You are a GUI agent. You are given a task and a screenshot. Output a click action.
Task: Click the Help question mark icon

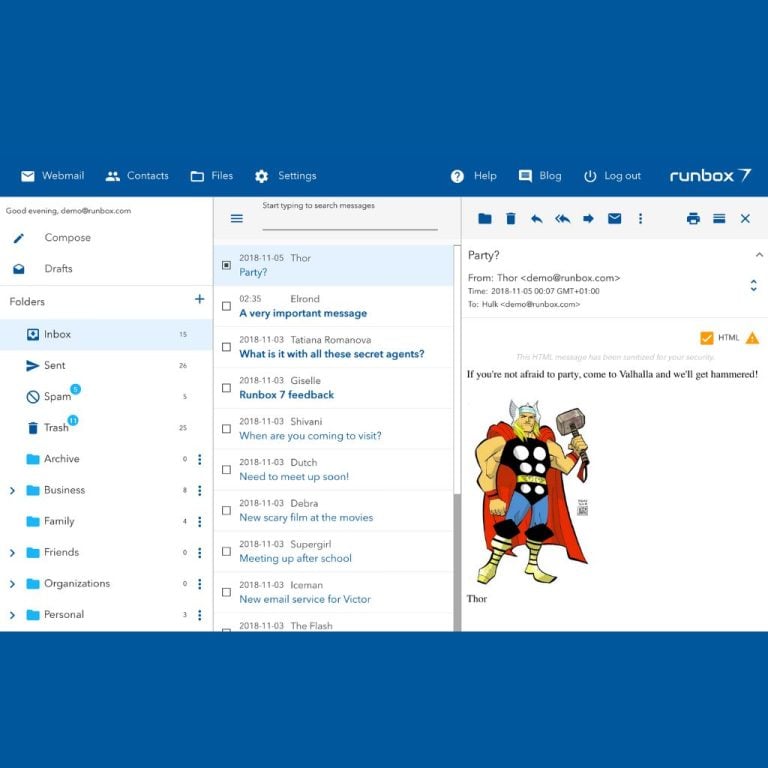(457, 176)
